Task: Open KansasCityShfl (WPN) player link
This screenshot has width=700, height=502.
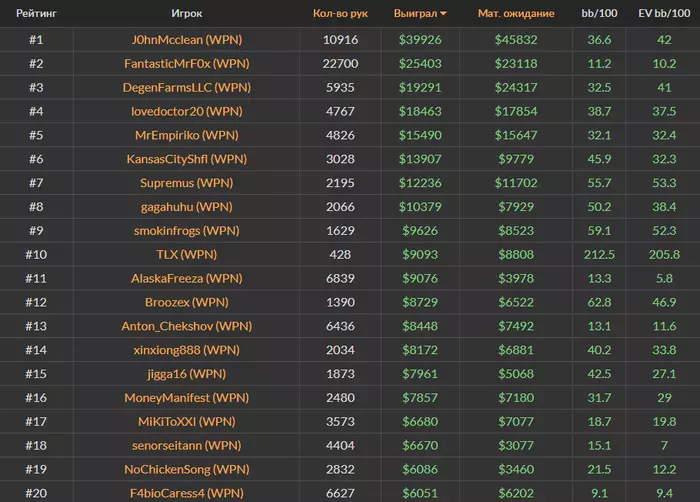Action: (187, 159)
